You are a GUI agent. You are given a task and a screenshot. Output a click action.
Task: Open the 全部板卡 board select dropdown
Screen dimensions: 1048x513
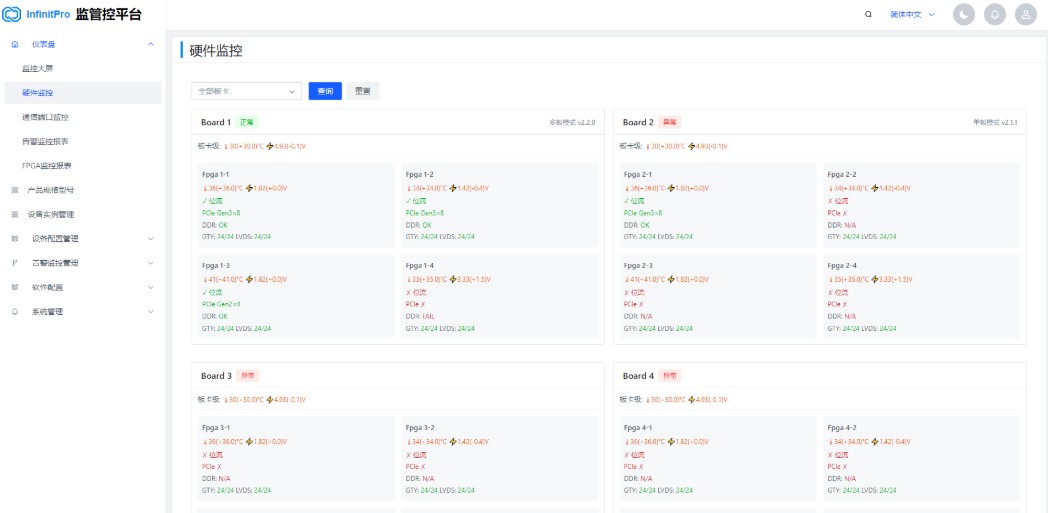coord(246,92)
